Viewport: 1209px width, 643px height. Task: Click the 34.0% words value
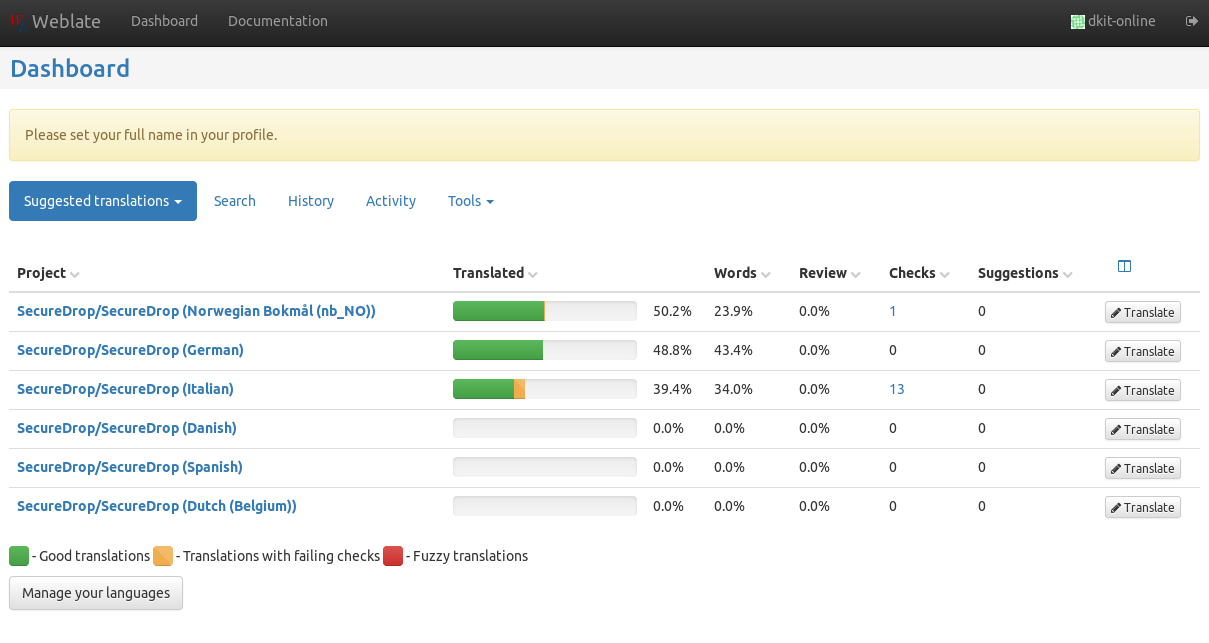[x=733, y=389]
